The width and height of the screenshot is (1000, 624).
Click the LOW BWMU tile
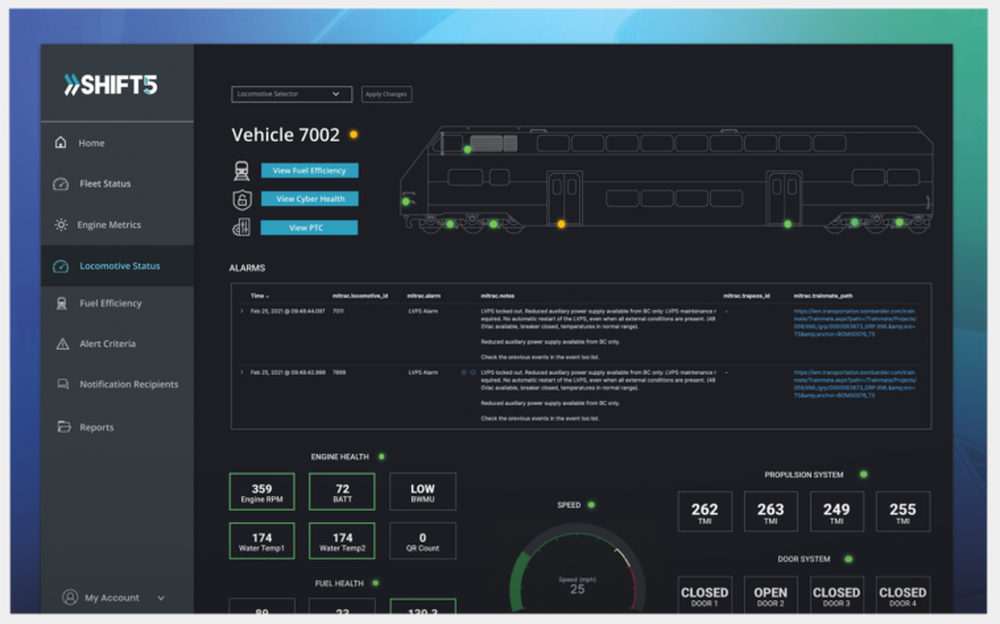point(422,491)
